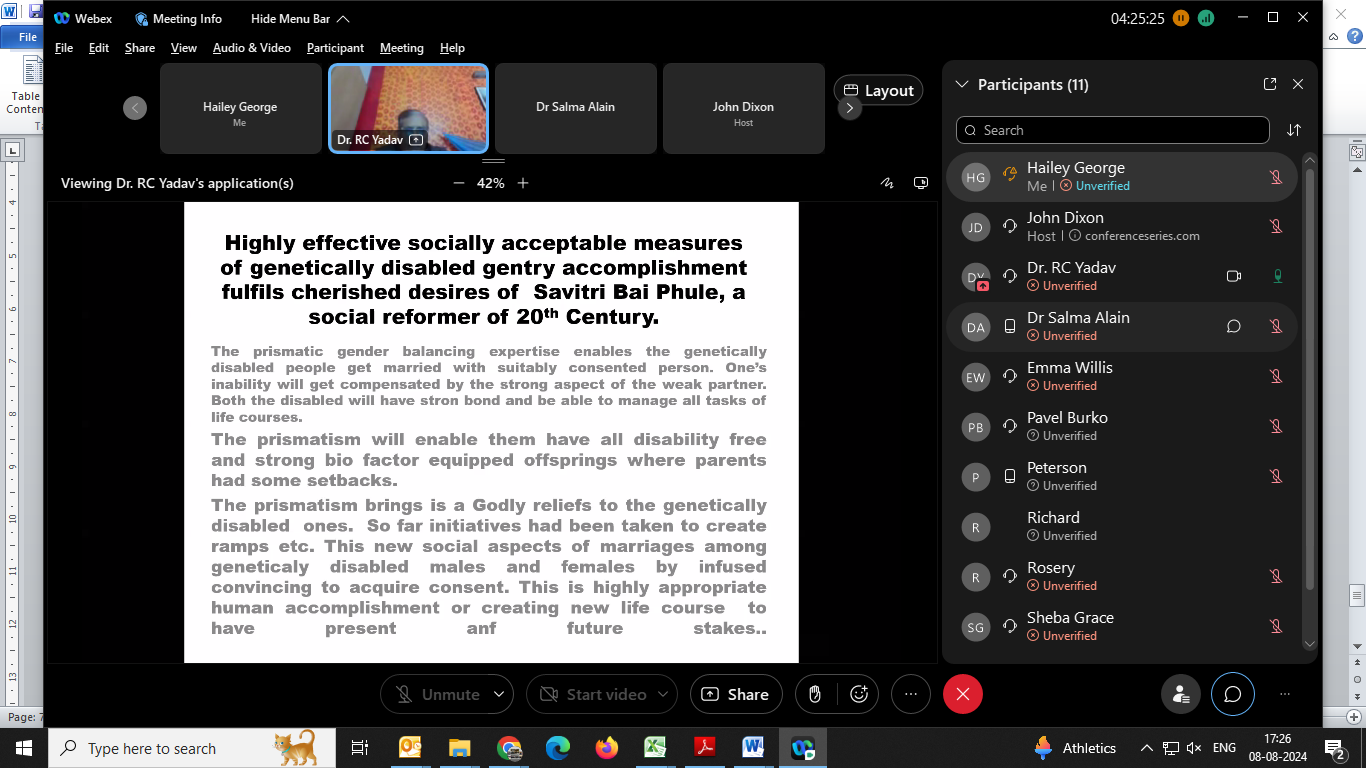Toggle the Chat panel button
Viewport: 1366px width, 768px height.
point(1233,694)
